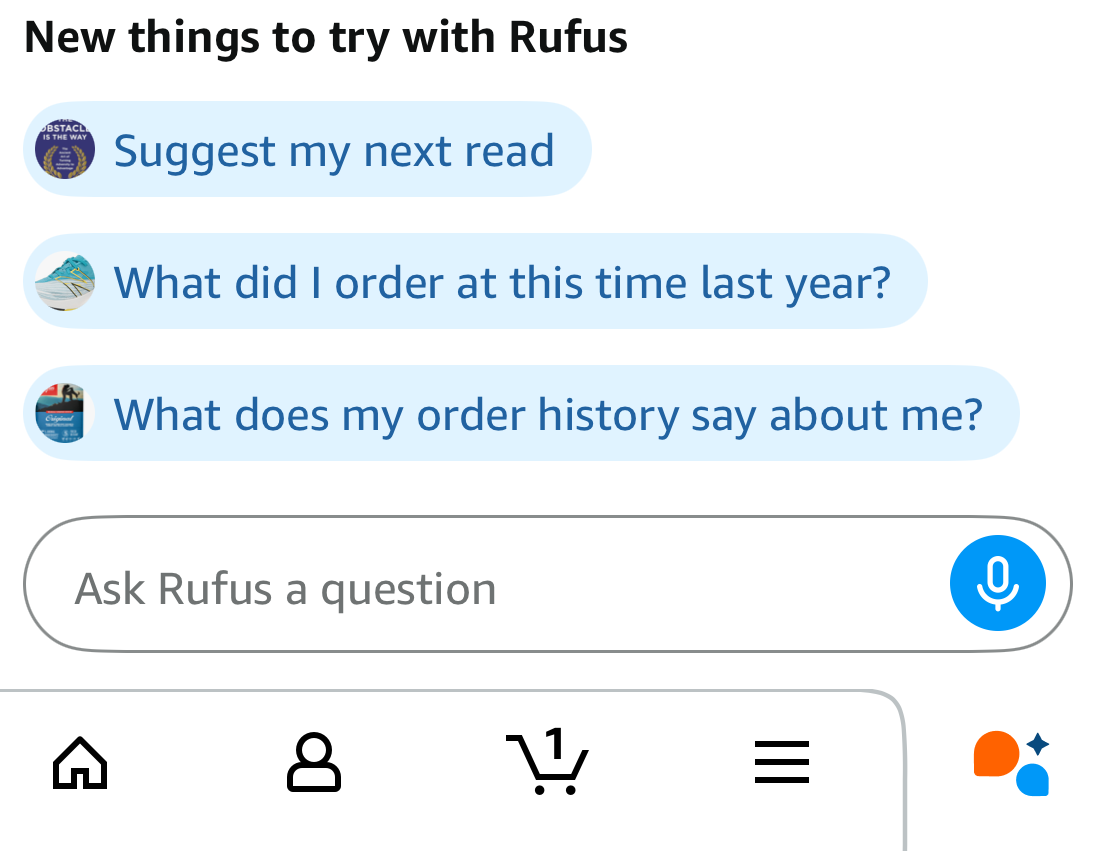Viewport: 1105px width, 851px height.
Task: Click the sneaker thumbnail image
Action: [65, 281]
